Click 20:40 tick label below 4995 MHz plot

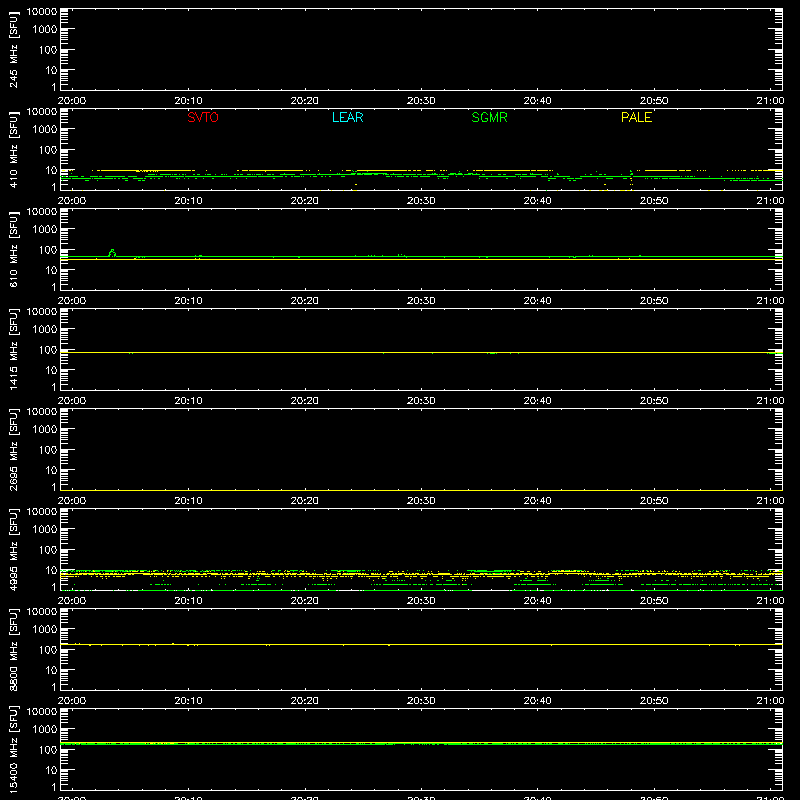tap(537, 601)
